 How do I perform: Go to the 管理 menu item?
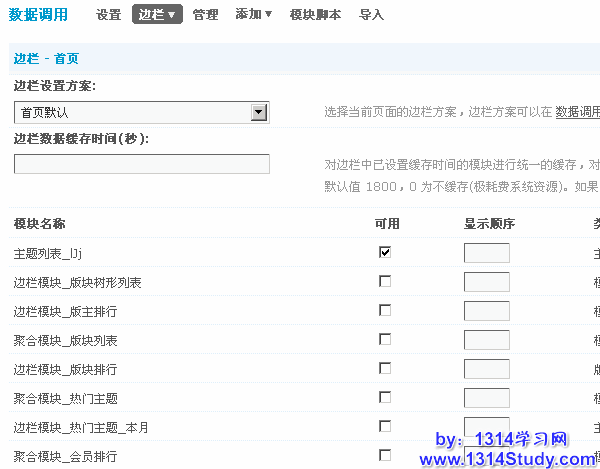pos(205,15)
